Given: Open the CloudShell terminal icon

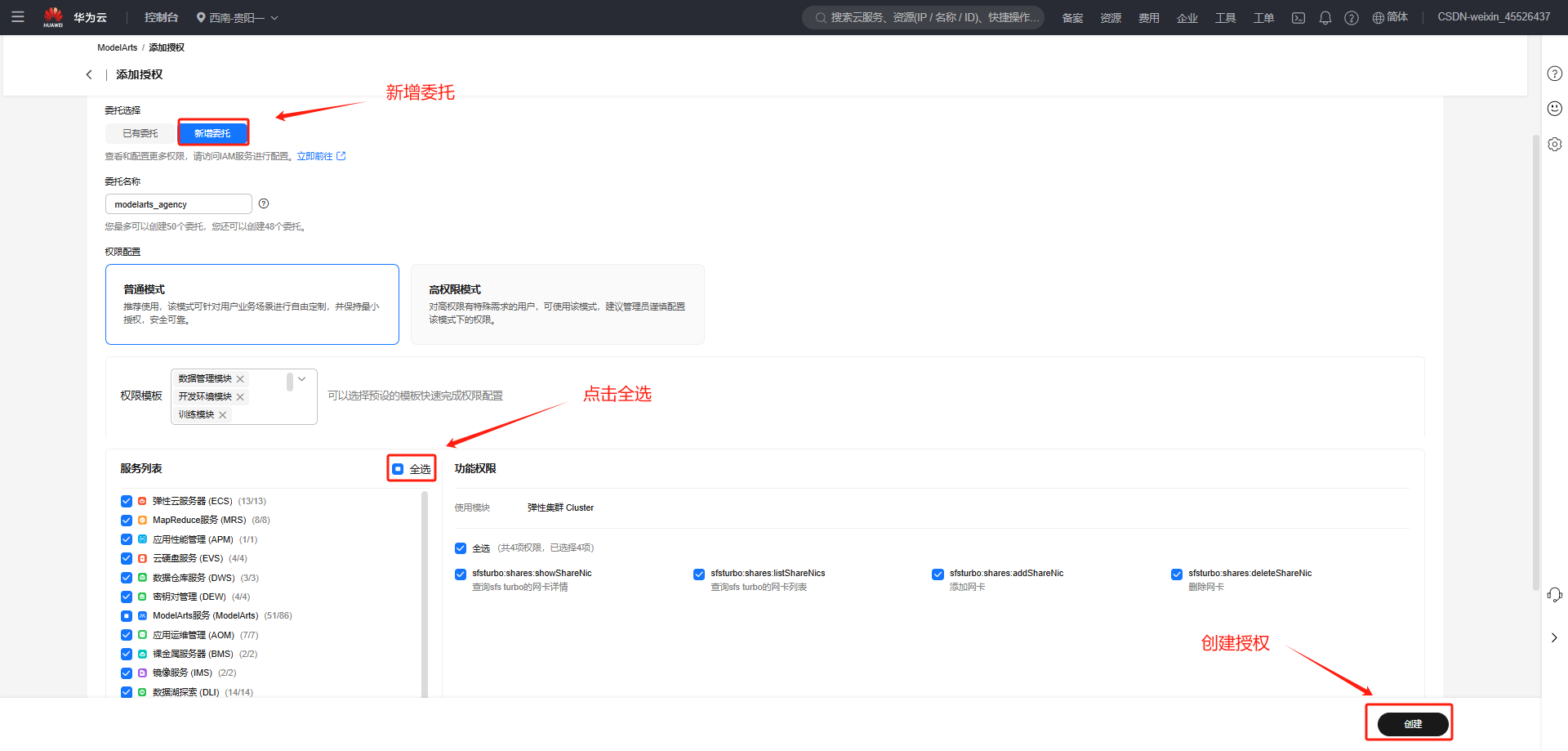Looking at the screenshot, I should [x=1298, y=18].
